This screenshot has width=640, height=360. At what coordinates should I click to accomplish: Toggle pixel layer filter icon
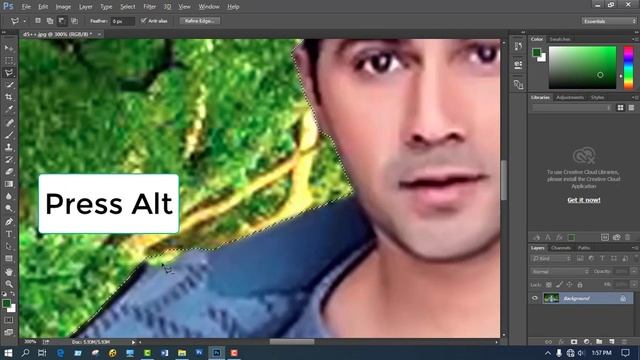(x=580, y=258)
